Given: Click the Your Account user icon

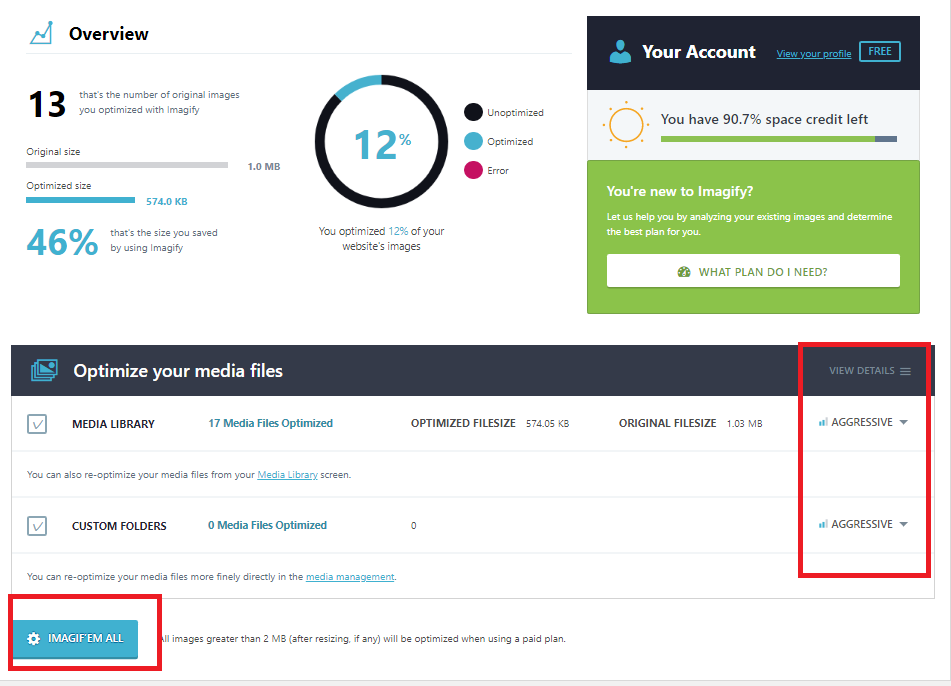Looking at the screenshot, I should coord(620,52).
